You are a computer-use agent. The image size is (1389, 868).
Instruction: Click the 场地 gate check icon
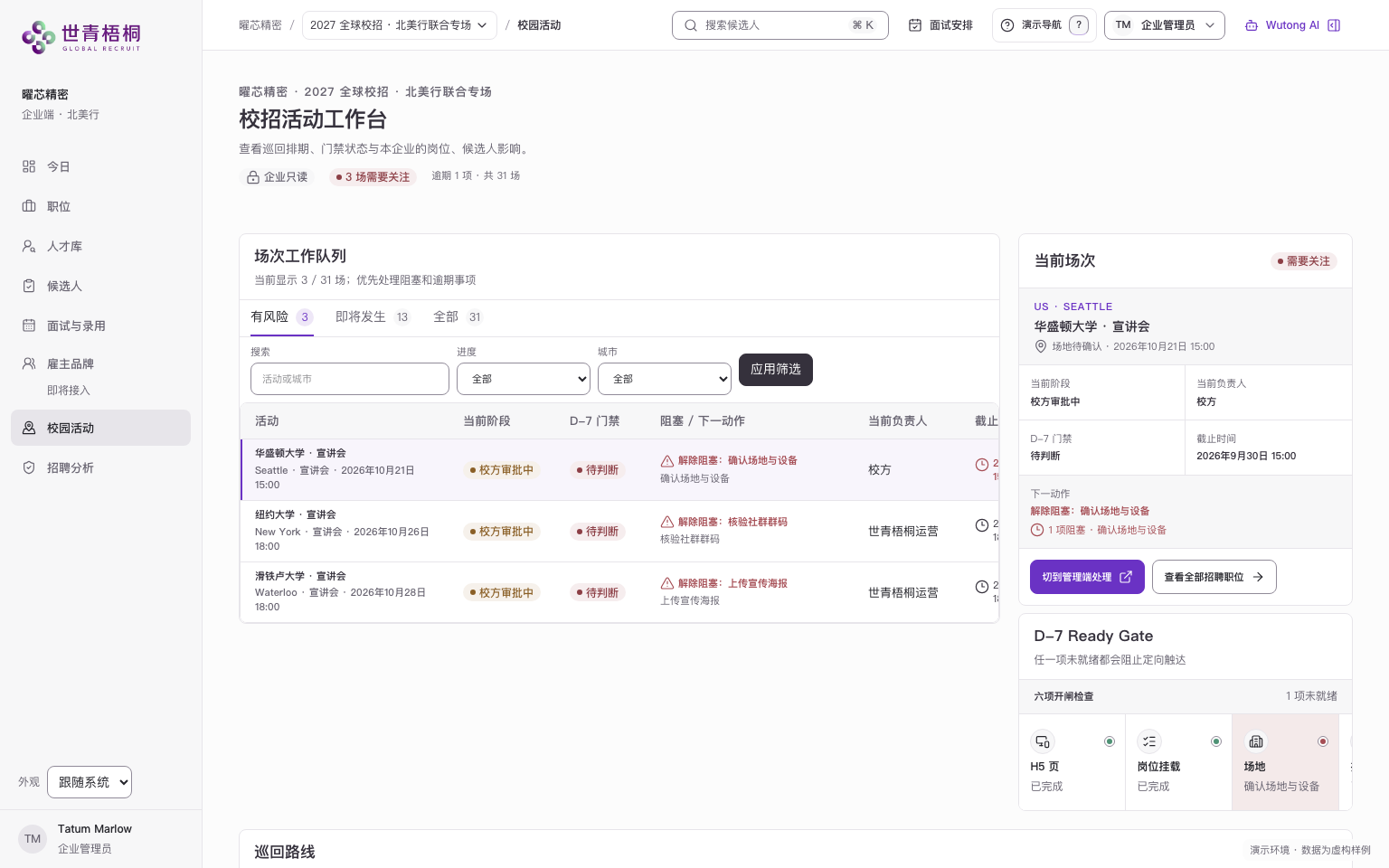coord(1256,741)
